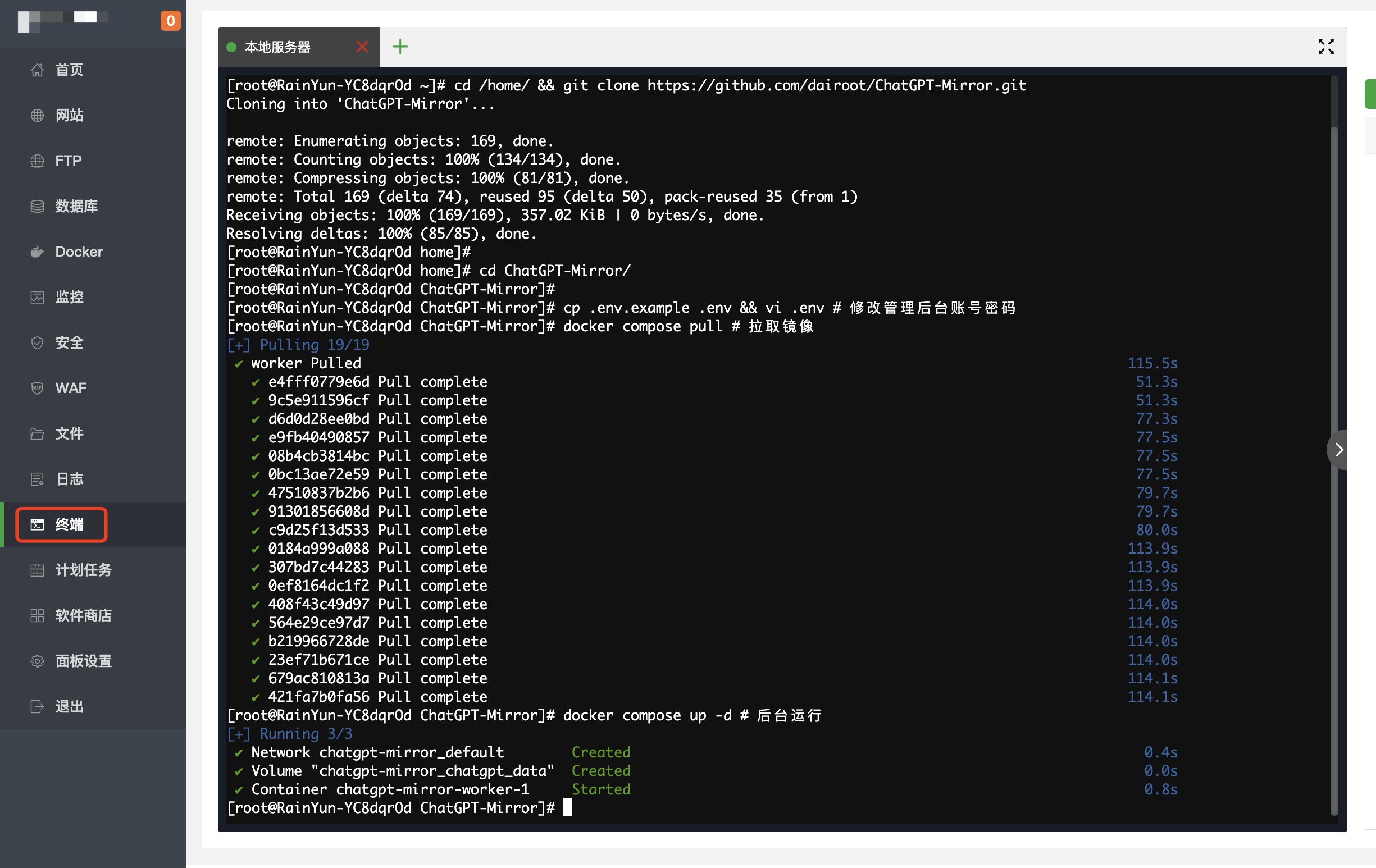Add a new terminal tab with plus
This screenshot has height=868, width=1376.
400,46
